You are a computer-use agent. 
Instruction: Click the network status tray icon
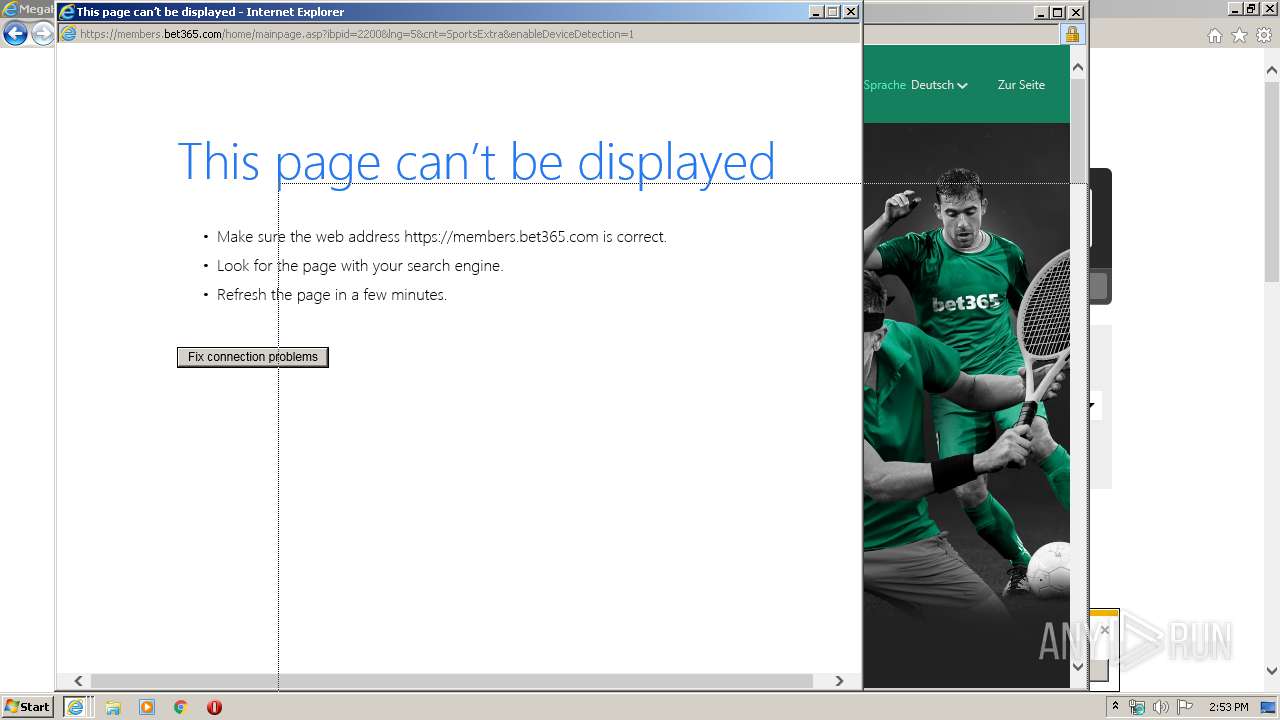1137,707
